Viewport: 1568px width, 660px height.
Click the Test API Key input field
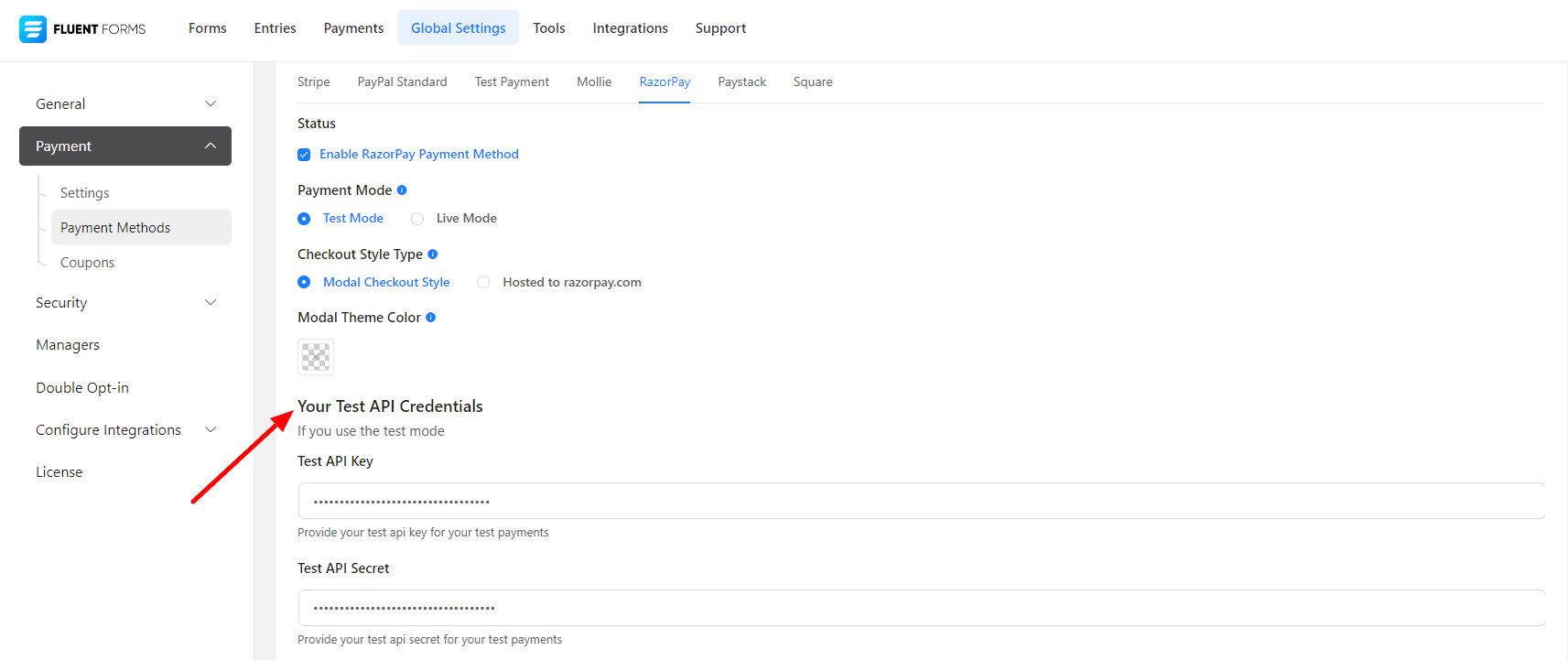pyautogui.click(x=920, y=502)
